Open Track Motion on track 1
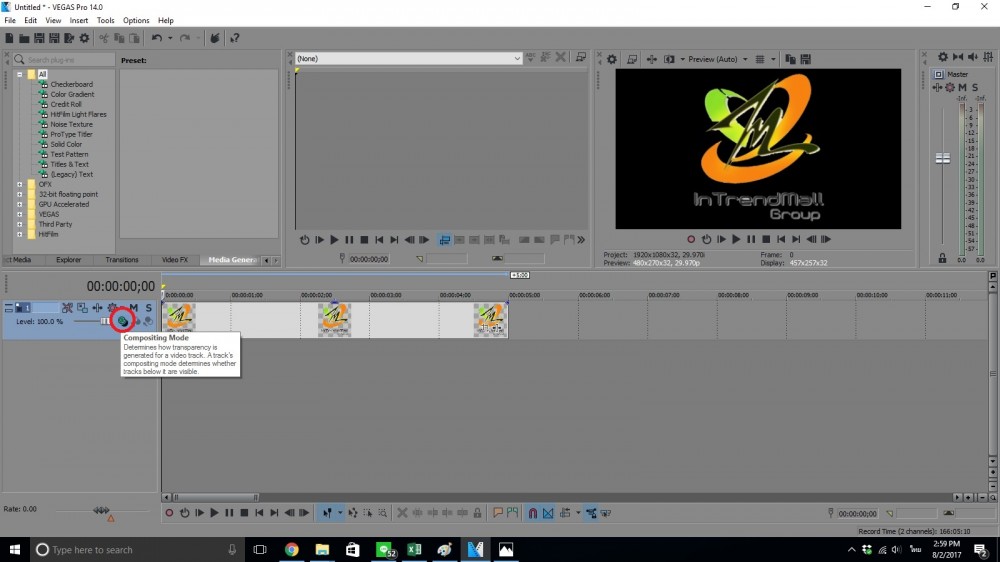Viewport: 1000px width, 562px height. click(82, 307)
